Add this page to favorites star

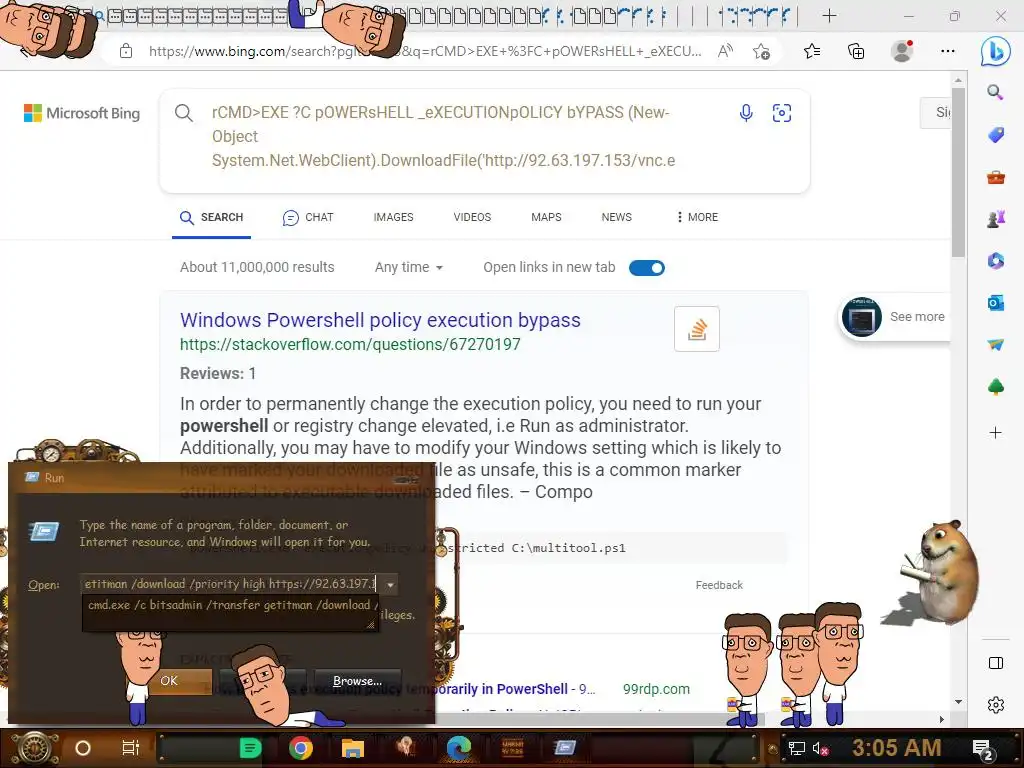[761, 51]
